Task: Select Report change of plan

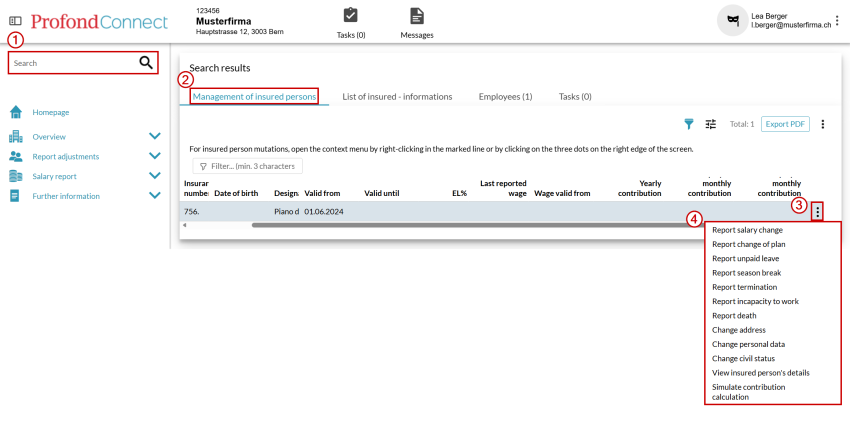Action: point(749,244)
